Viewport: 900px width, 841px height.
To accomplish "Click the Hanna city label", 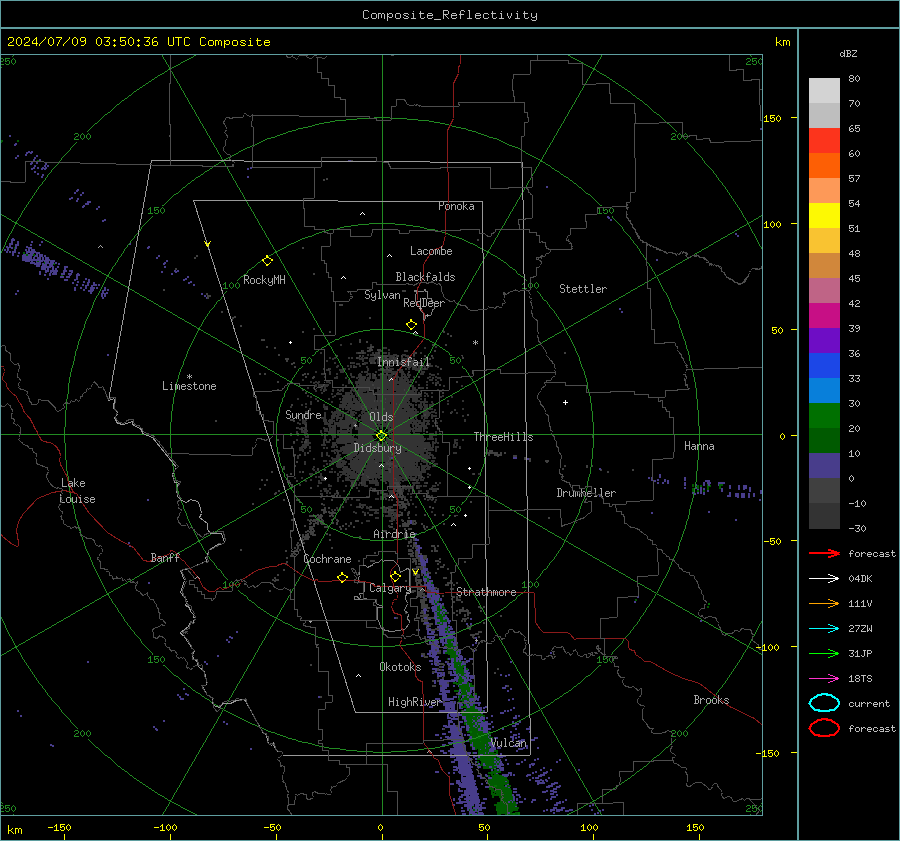I will (x=699, y=446).
